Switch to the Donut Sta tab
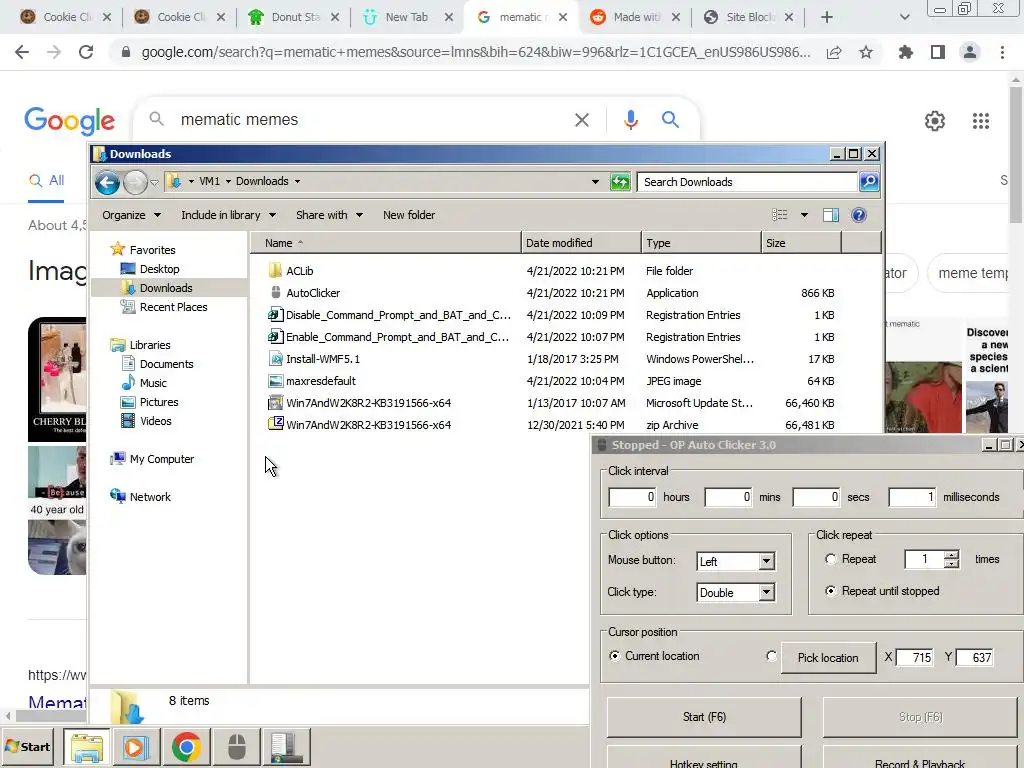Image resolution: width=1024 pixels, height=768 pixels. coord(293,17)
